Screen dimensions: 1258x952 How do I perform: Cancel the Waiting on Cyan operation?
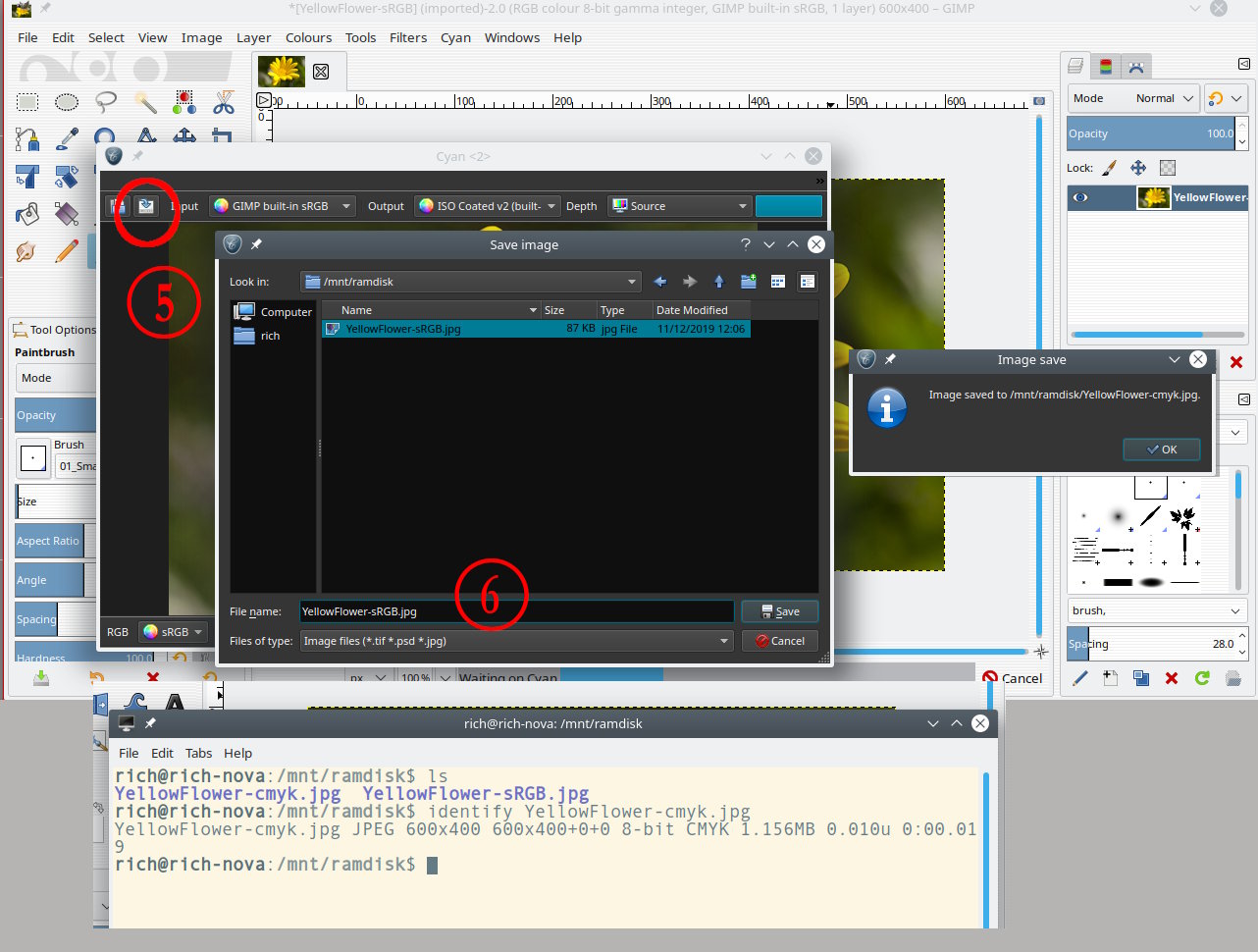pyautogui.click(x=1013, y=678)
